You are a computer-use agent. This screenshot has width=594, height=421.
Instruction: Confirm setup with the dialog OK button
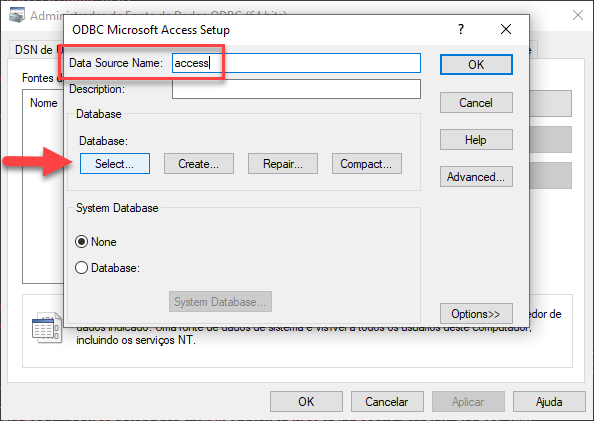476,64
